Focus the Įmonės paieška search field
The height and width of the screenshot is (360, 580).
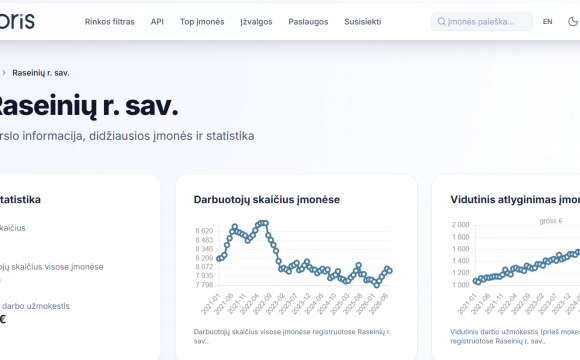point(482,21)
